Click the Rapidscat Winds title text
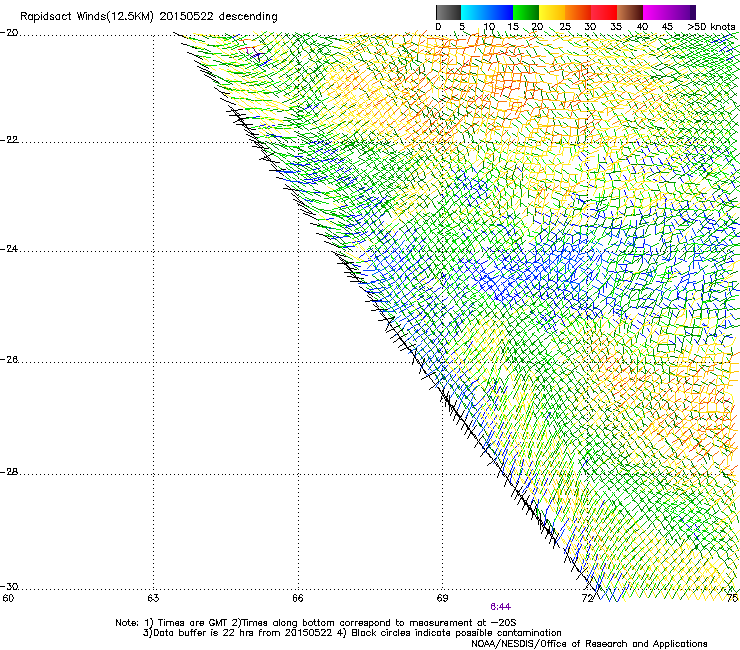Image resolution: width=740 pixels, height=650 pixels. [149, 17]
